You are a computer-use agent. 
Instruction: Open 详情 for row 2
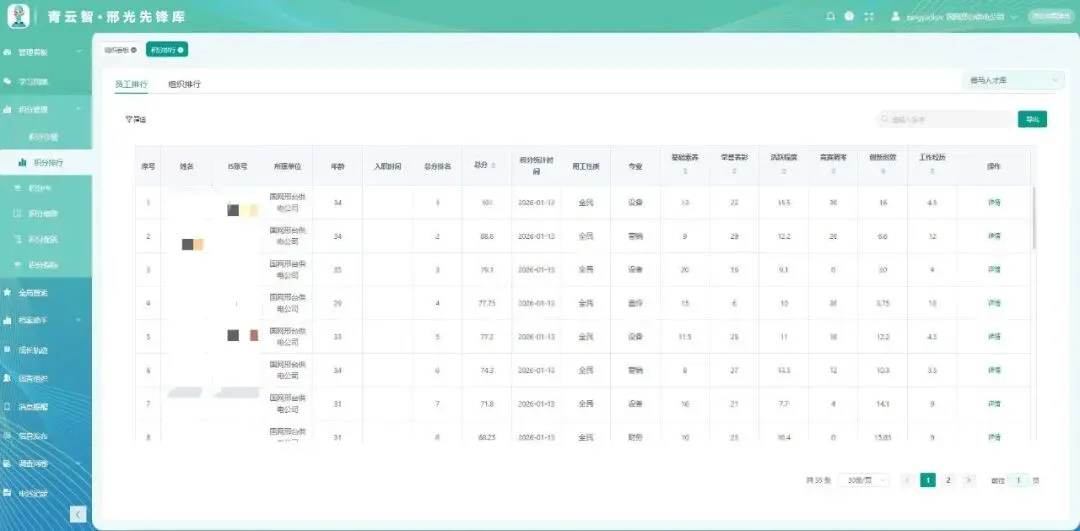click(x=994, y=236)
